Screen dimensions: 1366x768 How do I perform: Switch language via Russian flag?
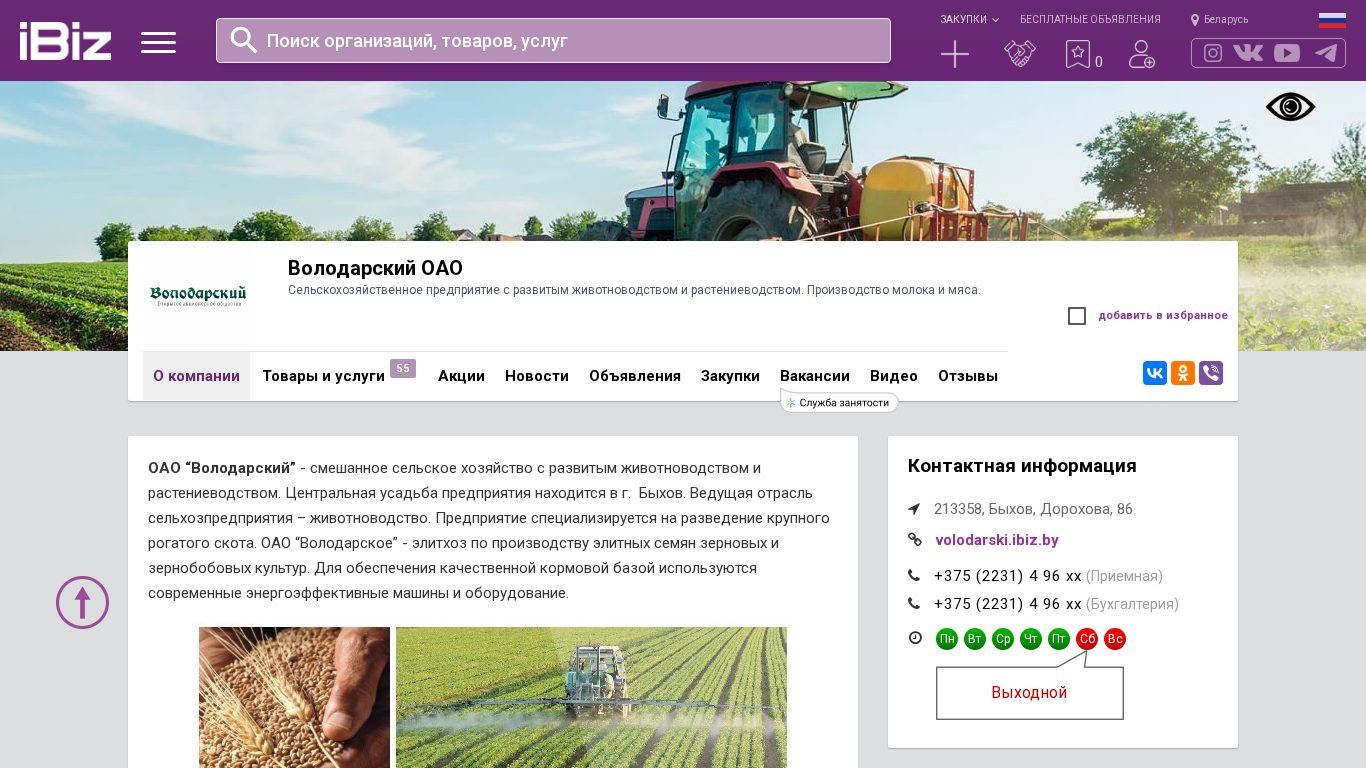[1332, 20]
